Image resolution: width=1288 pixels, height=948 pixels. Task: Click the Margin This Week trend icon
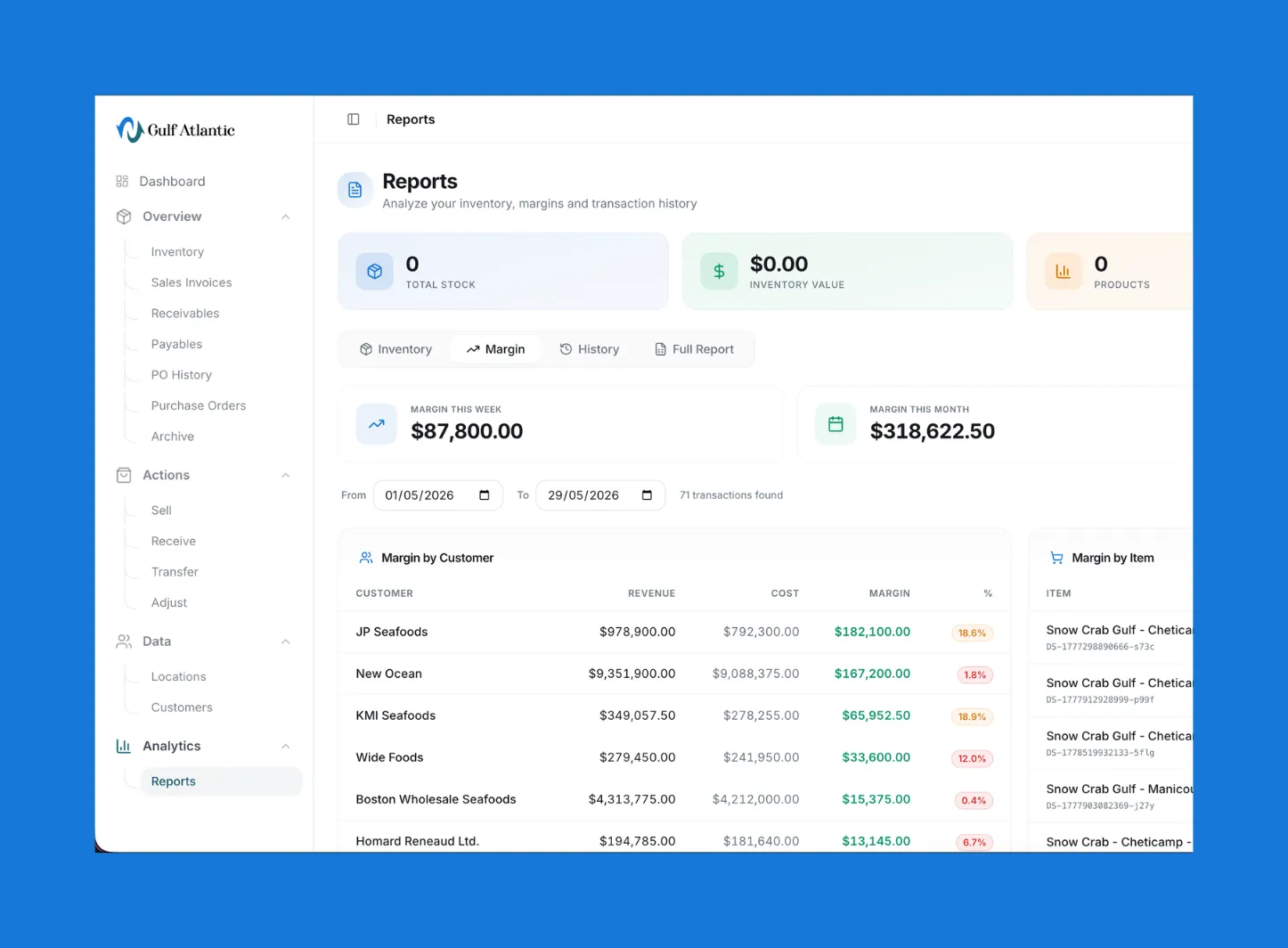[377, 424]
